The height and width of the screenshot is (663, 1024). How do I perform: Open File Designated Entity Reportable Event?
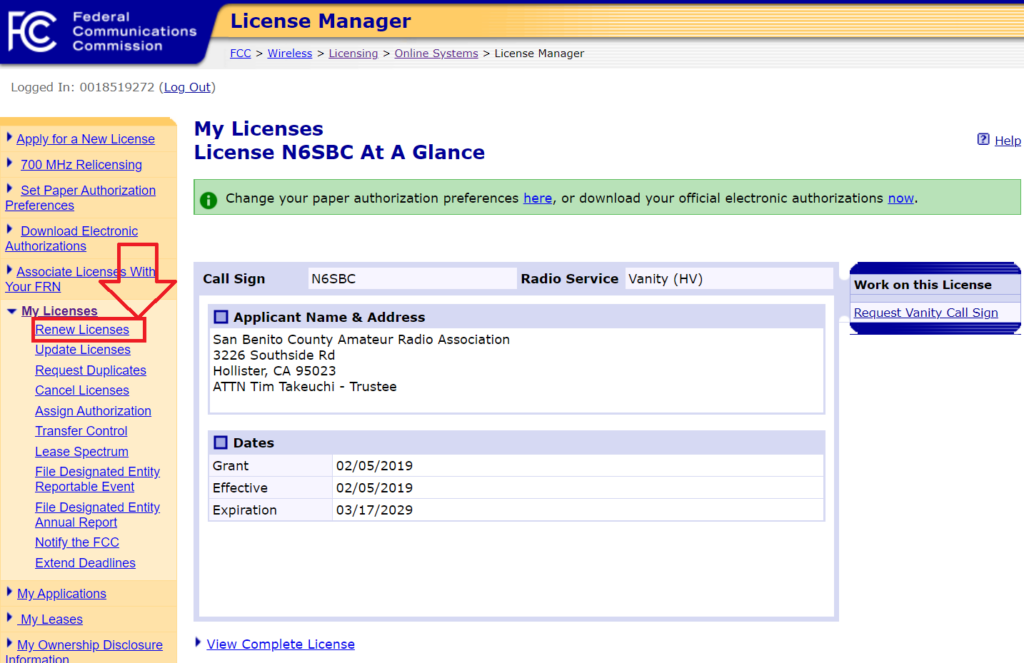click(x=97, y=479)
